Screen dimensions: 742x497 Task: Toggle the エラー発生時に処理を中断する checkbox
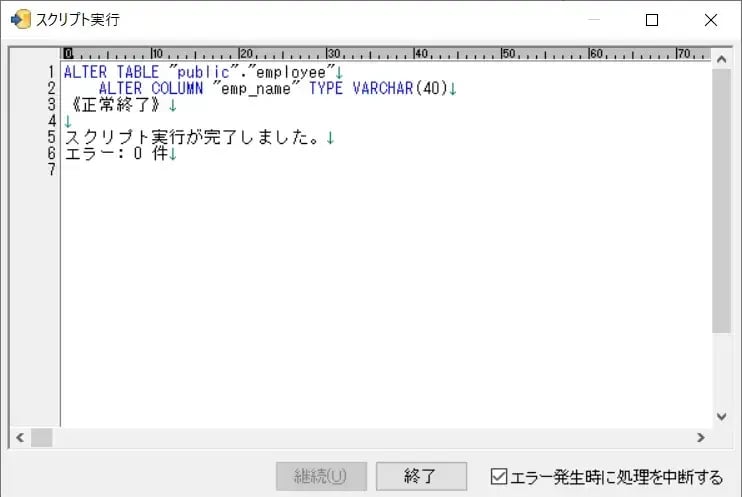[499, 477]
